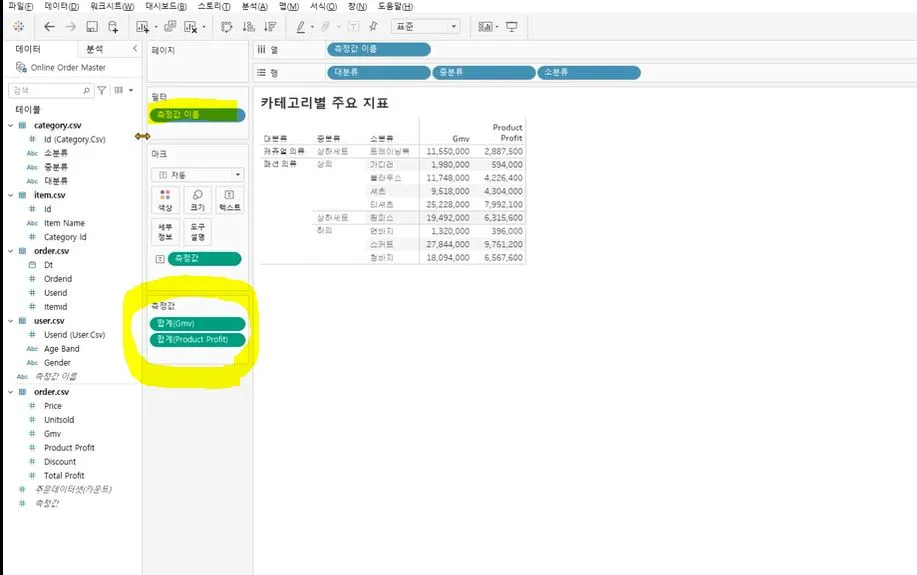917x575 pixels.
Task: Click the 27,844,000 Gmv cell
Action: coord(447,244)
